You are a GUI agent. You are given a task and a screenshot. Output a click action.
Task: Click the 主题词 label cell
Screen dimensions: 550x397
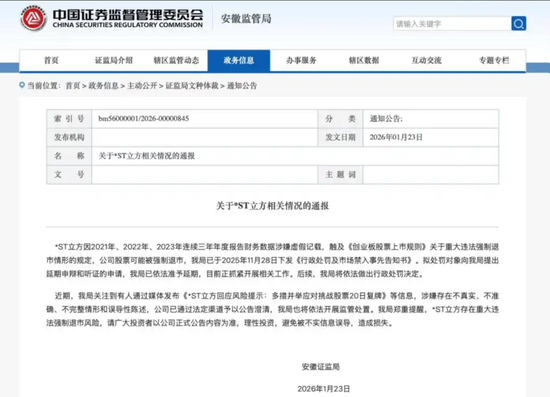[x=340, y=174]
